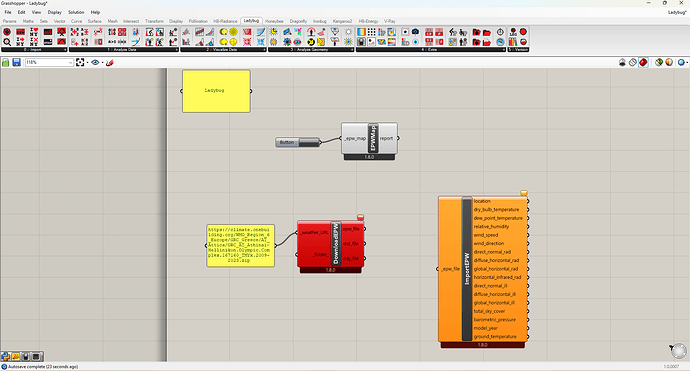
Task: Click the relative_humidity output
Action: coord(491,227)
